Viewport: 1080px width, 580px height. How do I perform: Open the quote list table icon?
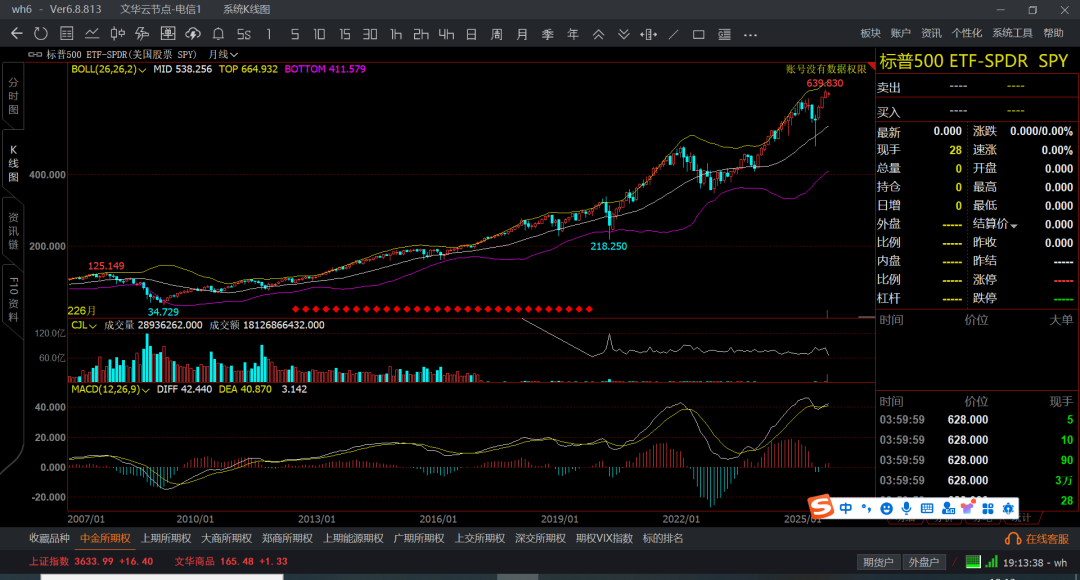point(67,34)
